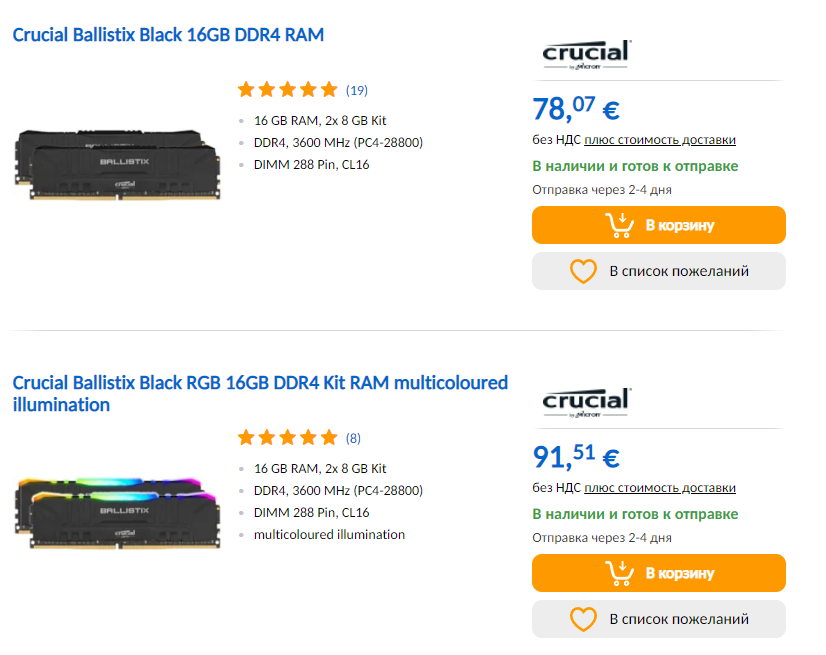826x655 pixels.
Task: Open the (19) reviews count link
Action: 357,91
